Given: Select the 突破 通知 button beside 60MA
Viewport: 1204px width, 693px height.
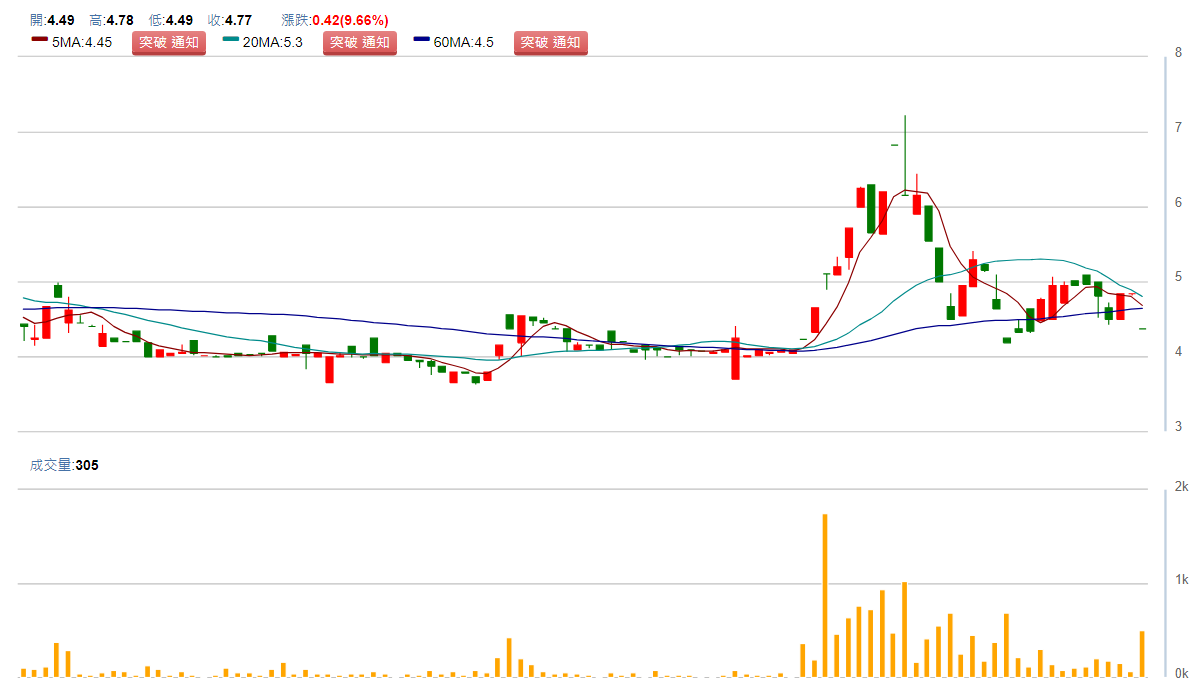Looking at the screenshot, I should 550,42.
